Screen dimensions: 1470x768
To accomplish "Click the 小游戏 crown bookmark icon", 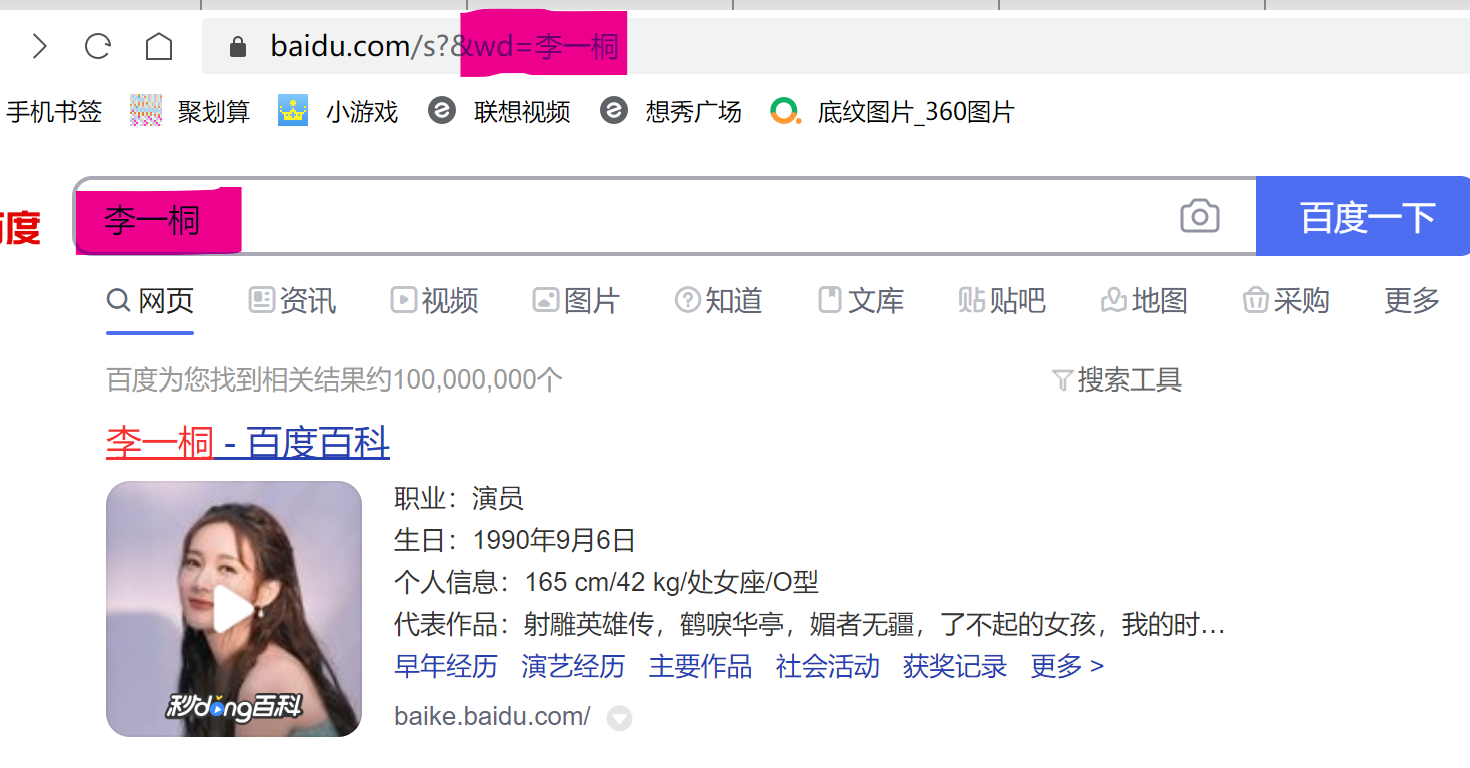I will point(291,110).
